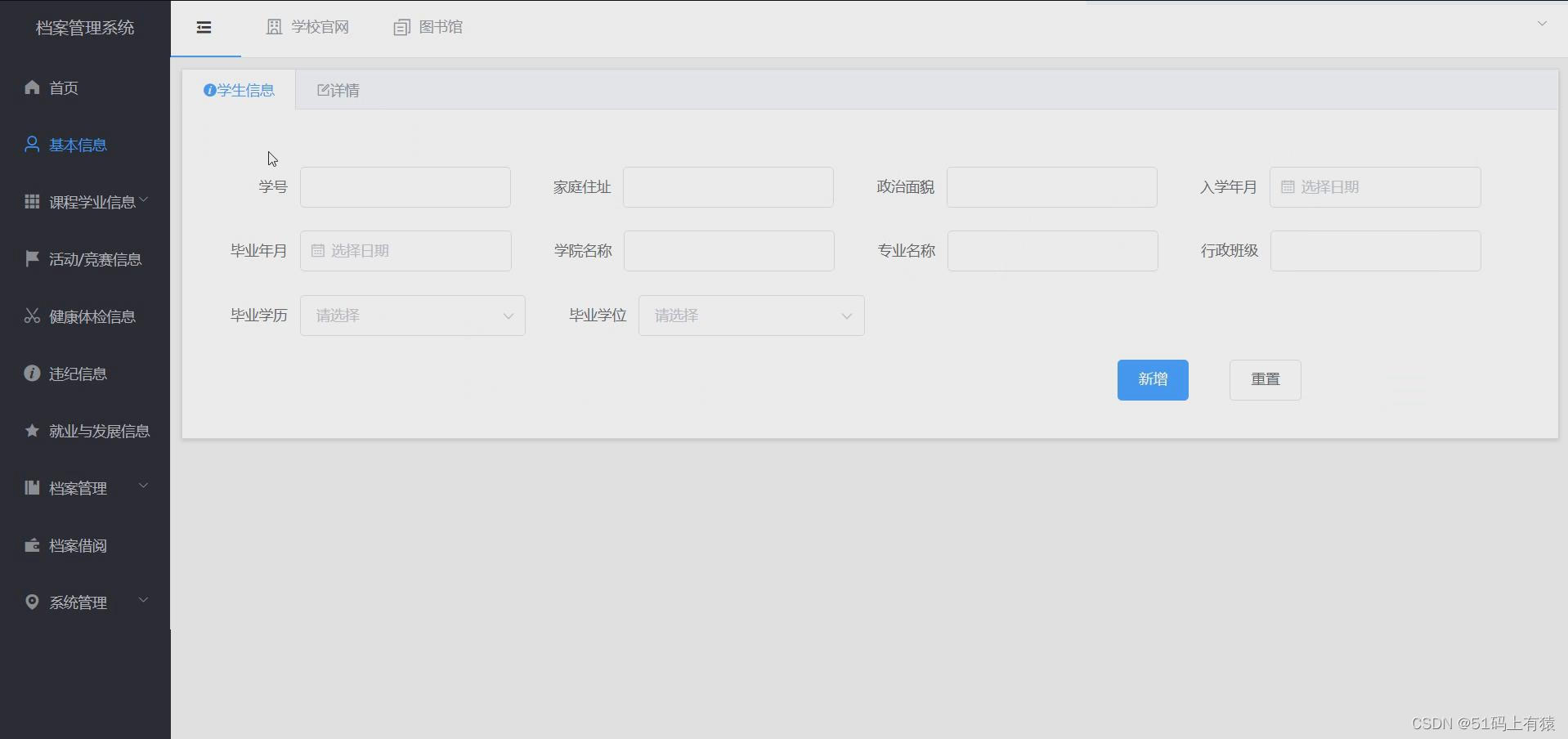The image size is (1568, 739).
Task: Click the calendar icon in 入学年月 field
Action: tap(1286, 186)
